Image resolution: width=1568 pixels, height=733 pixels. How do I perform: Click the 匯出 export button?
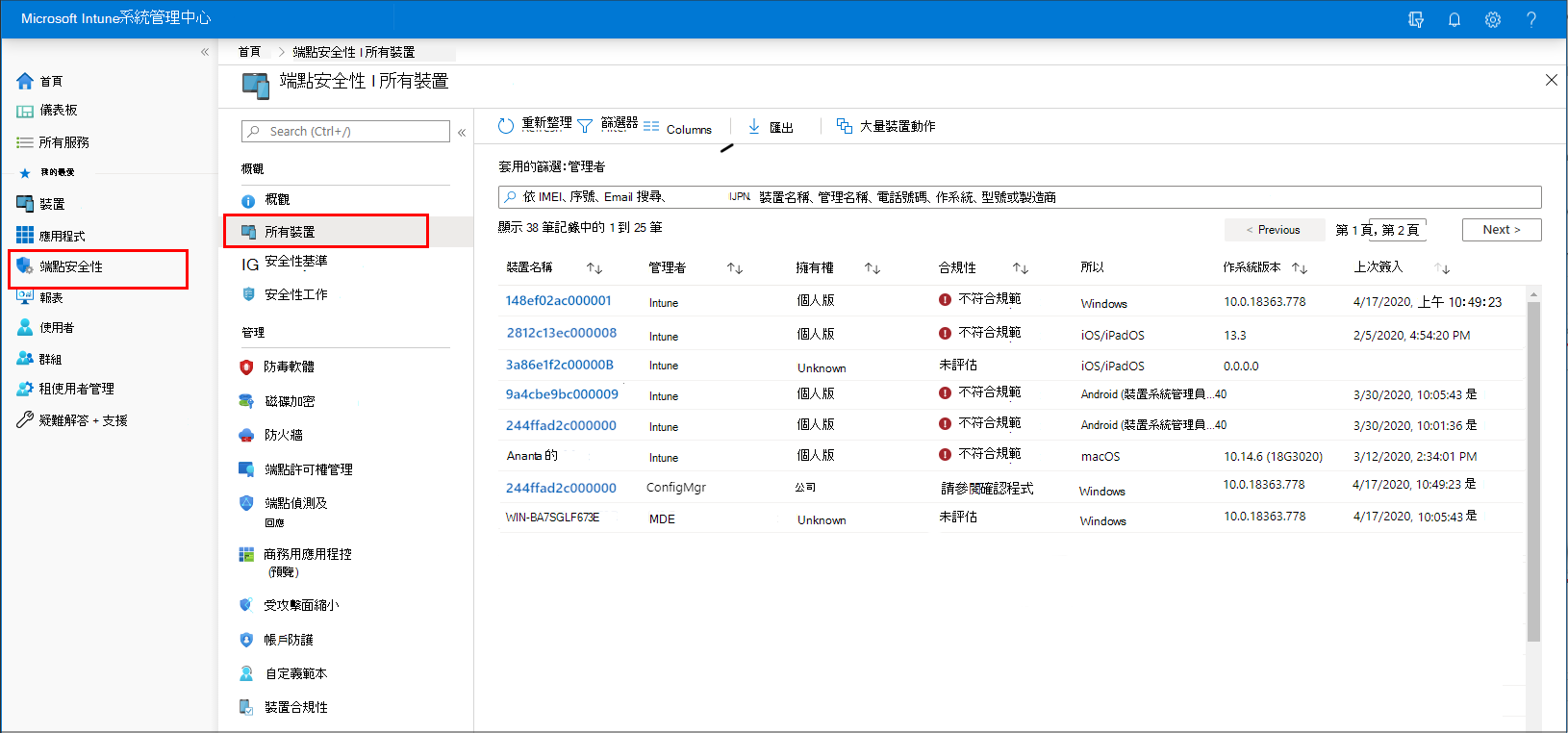pyautogui.click(x=771, y=127)
